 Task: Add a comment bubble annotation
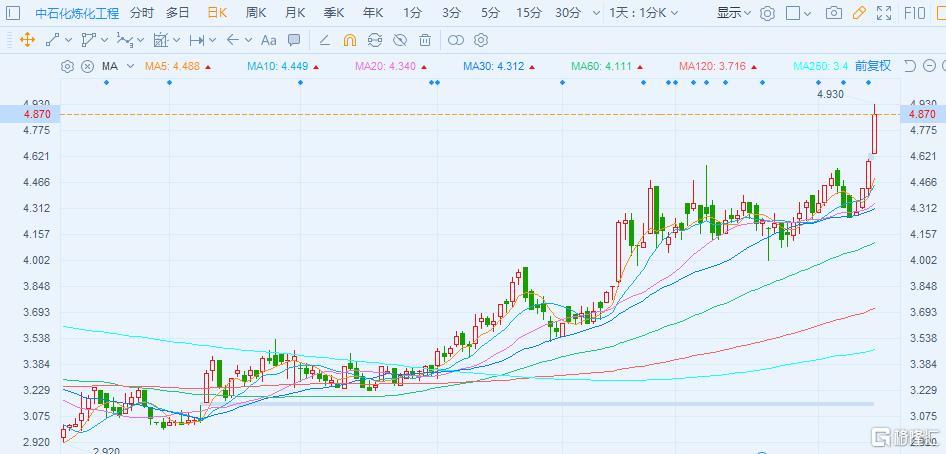coord(294,40)
